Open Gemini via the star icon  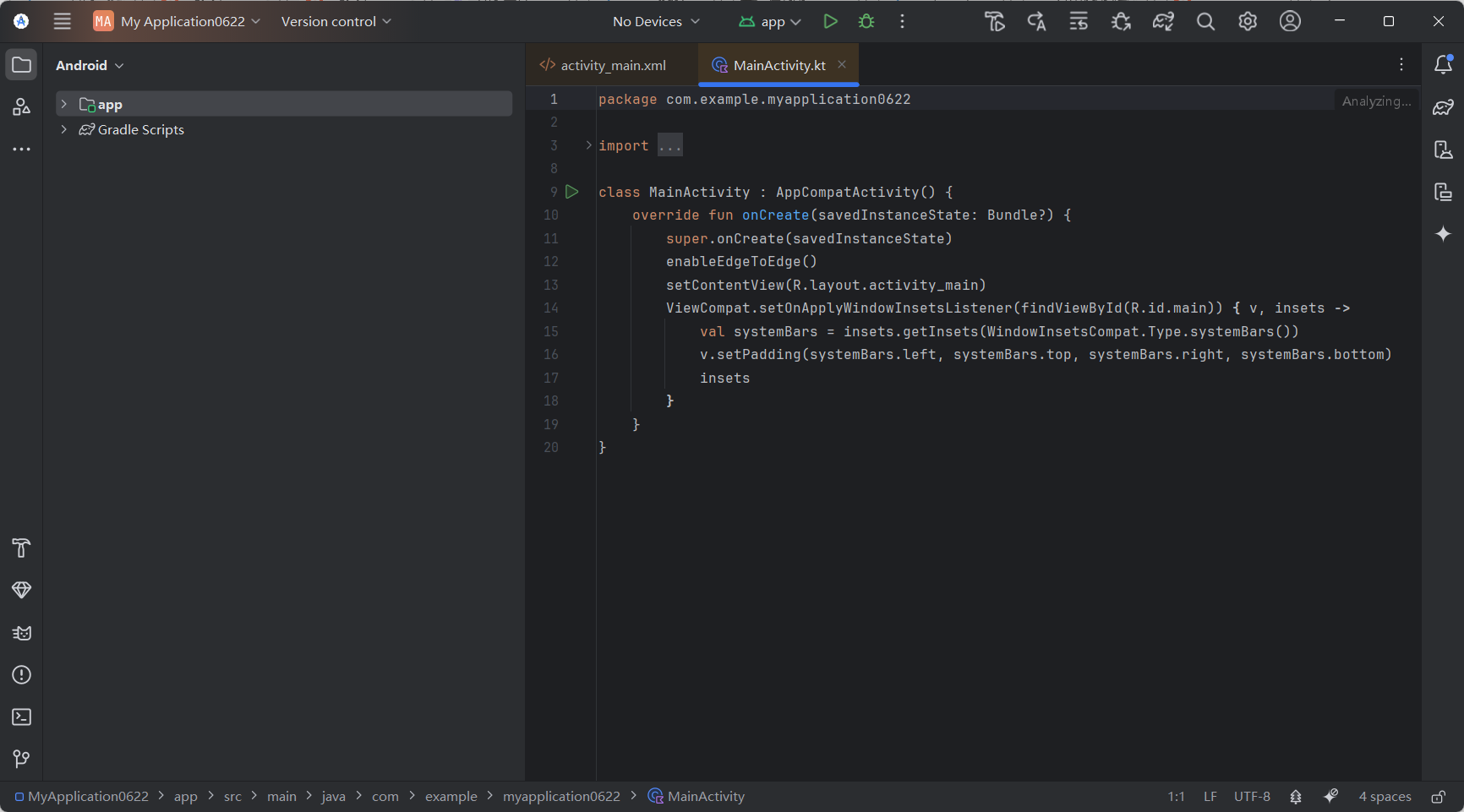point(1443,234)
